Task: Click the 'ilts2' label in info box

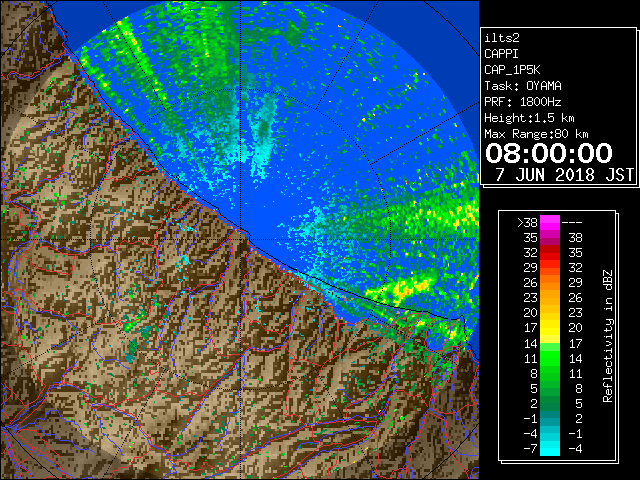Action: 502,38
